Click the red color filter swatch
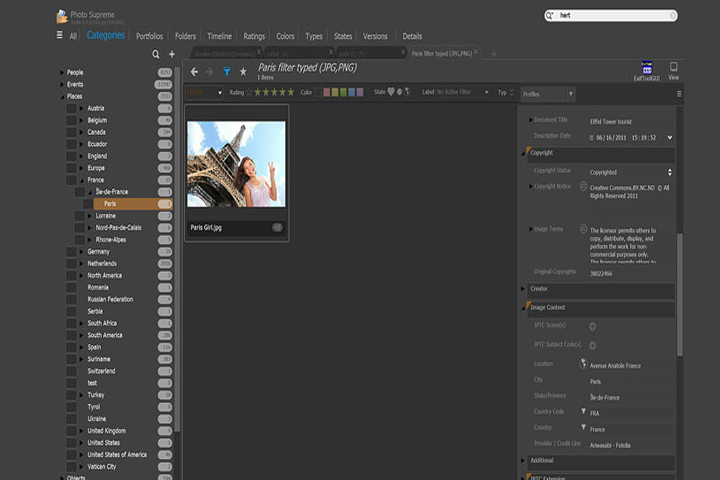The width and height of the screenshot is (720, 480). [x=326, y=92]
